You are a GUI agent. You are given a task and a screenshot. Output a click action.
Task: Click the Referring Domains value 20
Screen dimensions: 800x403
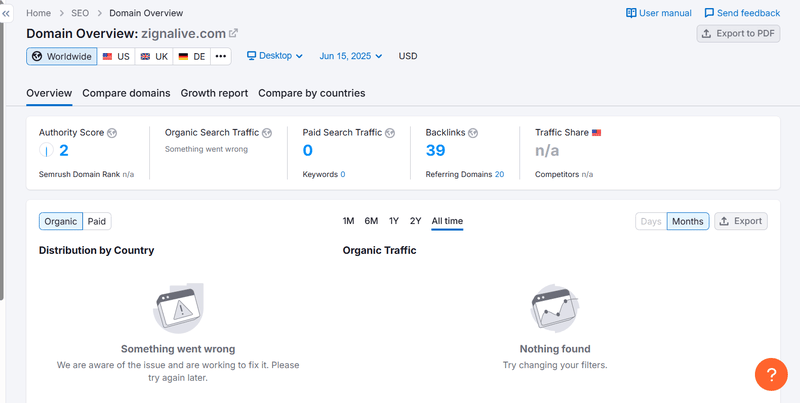[499, 174]
